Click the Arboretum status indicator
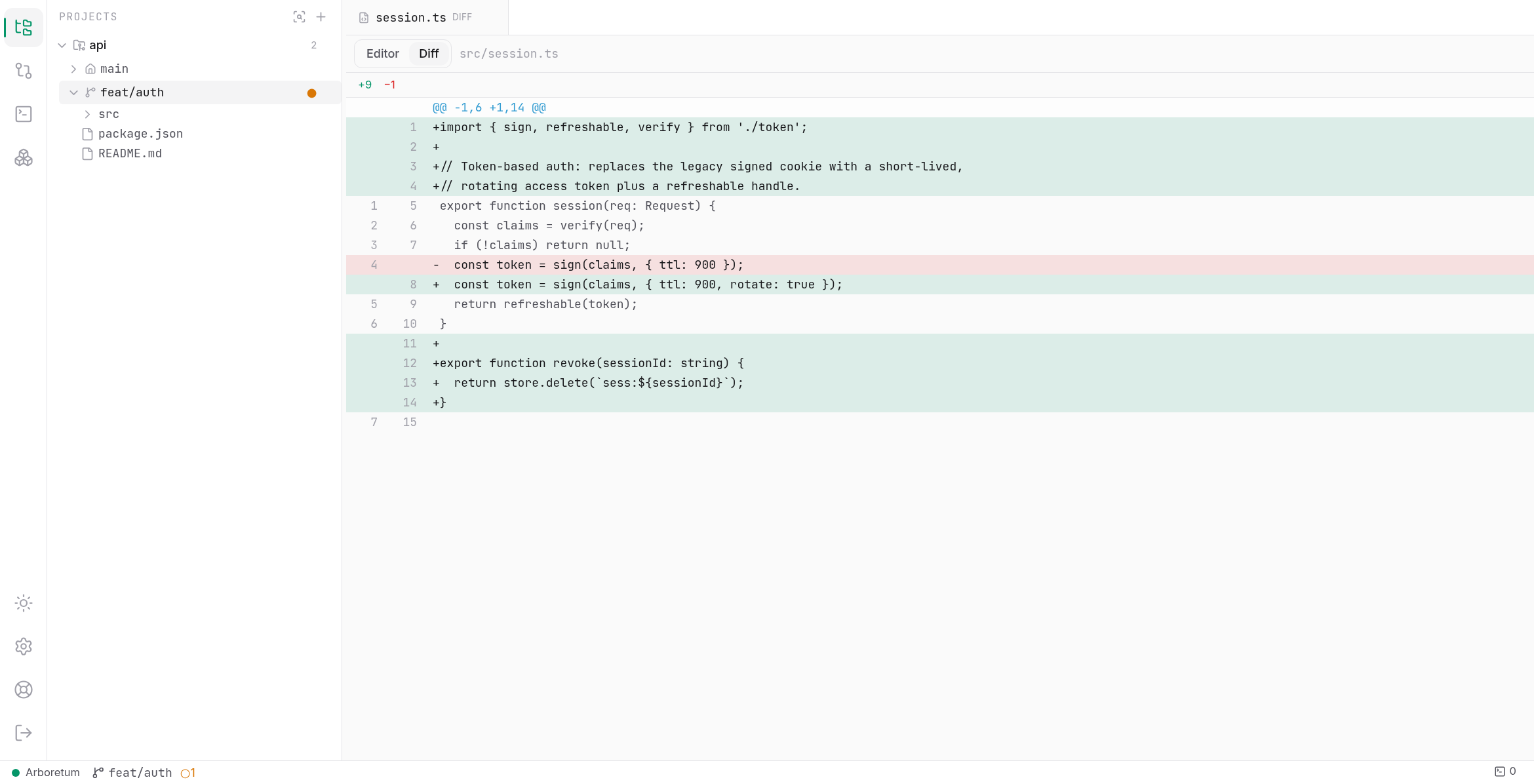1534x784 pixels. 46,772
